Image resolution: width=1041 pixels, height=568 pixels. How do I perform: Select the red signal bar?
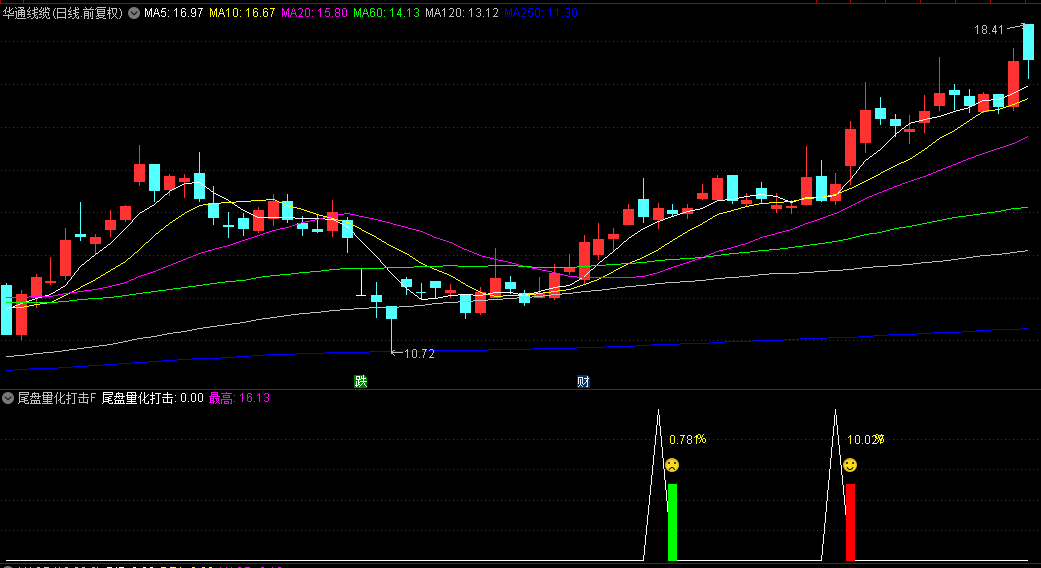click(x=850, y=522)
